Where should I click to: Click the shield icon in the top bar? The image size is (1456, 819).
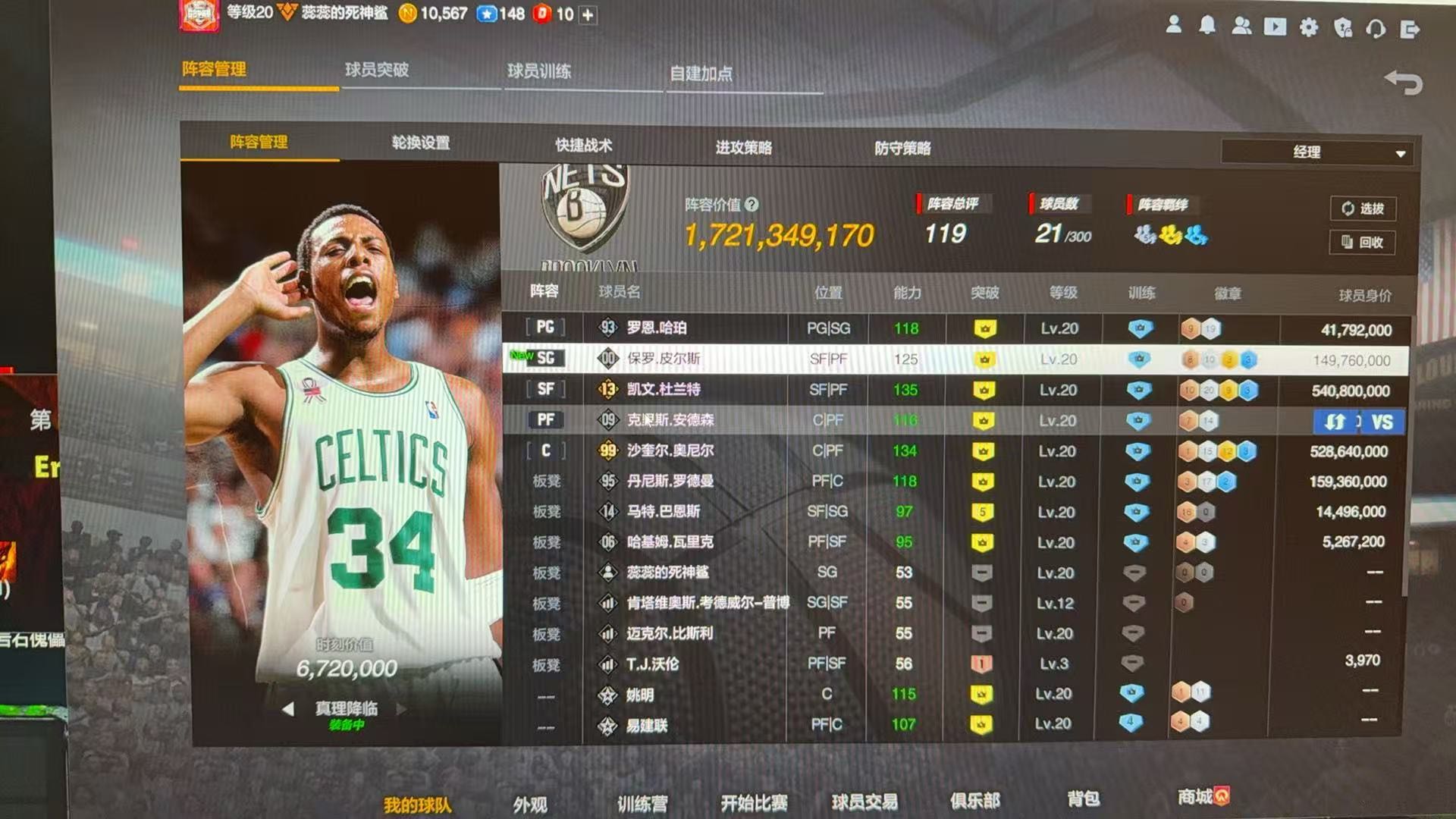(x=1342, y=29)
